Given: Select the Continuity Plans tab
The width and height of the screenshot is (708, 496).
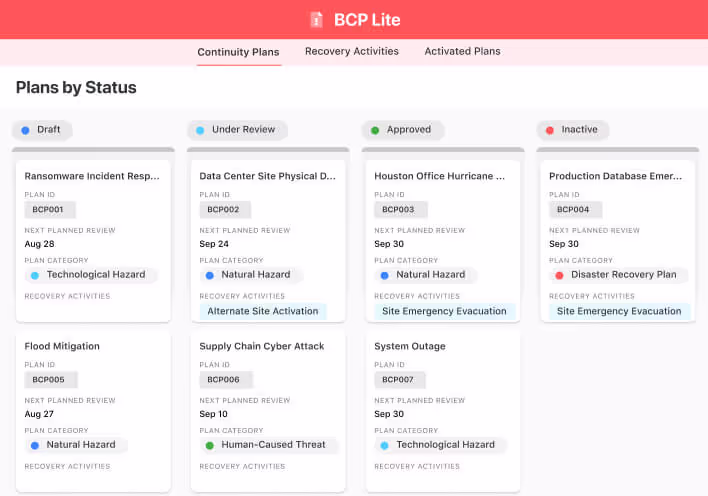Looking at the screenshot, I should (238, 52).
